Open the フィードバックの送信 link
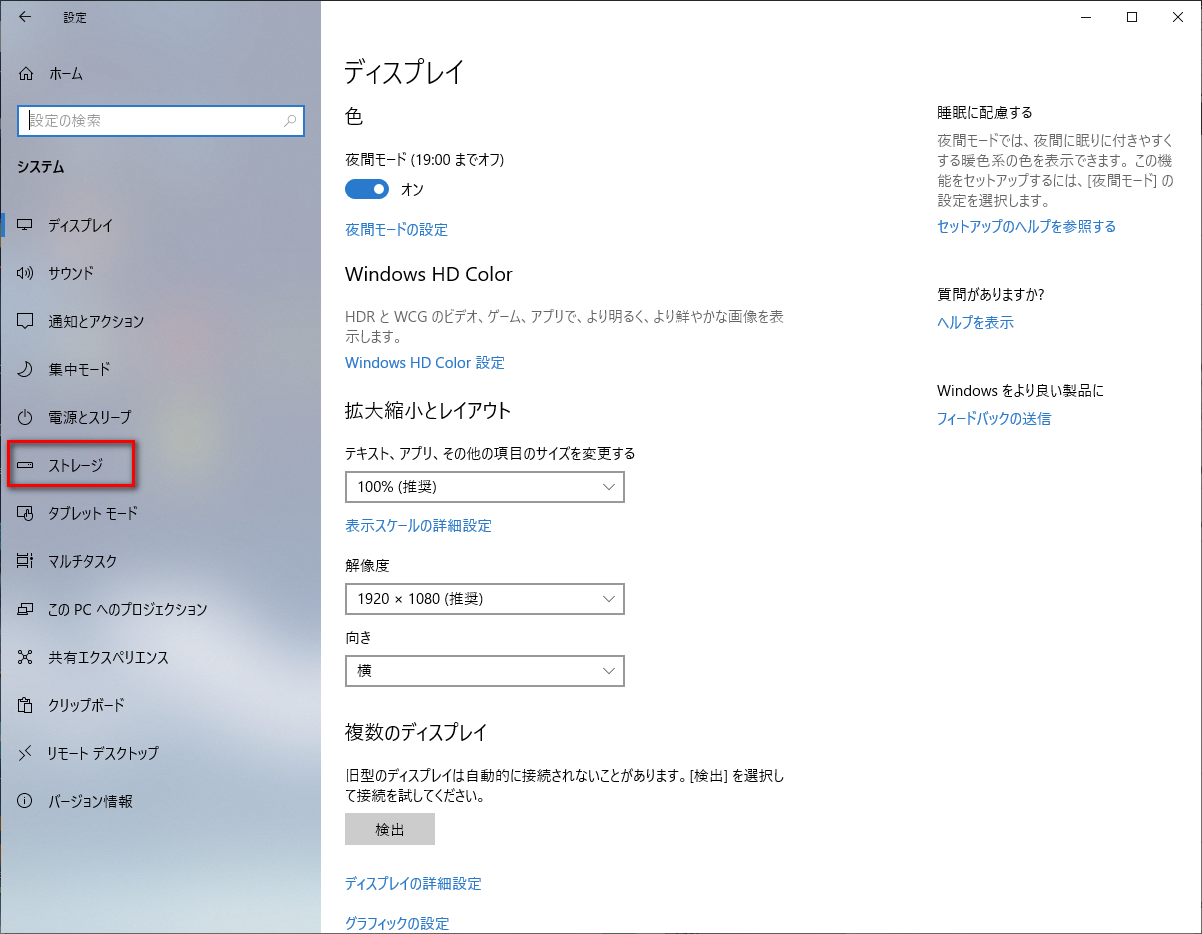This screenshot has height=934, width=1202. coord(993,419)
